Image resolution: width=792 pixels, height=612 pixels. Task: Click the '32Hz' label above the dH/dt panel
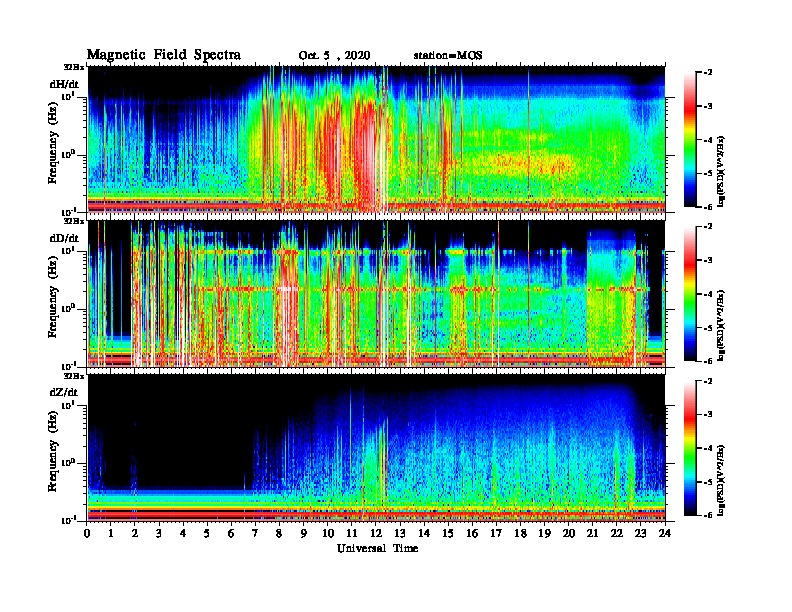74,67
